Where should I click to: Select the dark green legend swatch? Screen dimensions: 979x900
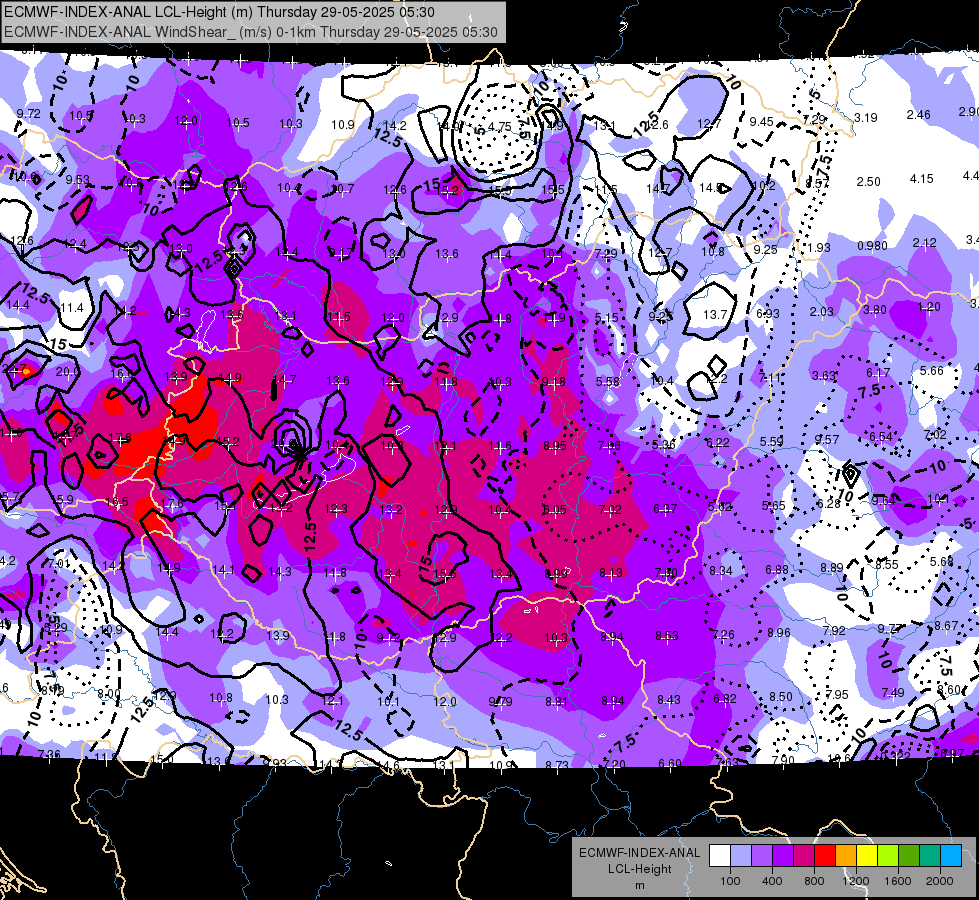pyautogui.click(x=909, y=856)
